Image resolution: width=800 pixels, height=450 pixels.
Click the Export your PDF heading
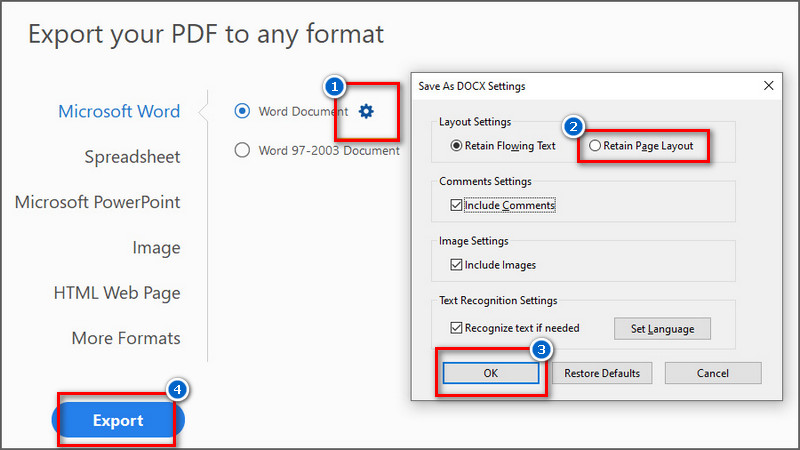pos(206,34)
